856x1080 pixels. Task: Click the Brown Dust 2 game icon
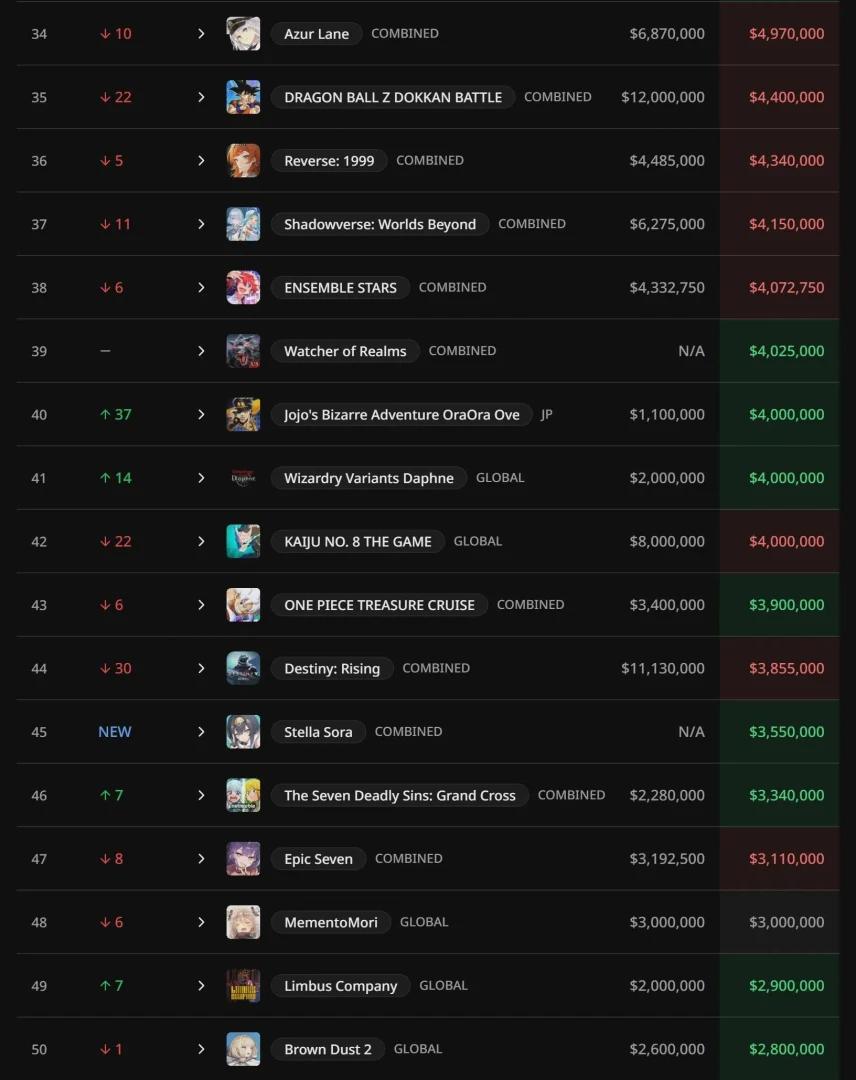243,1049
